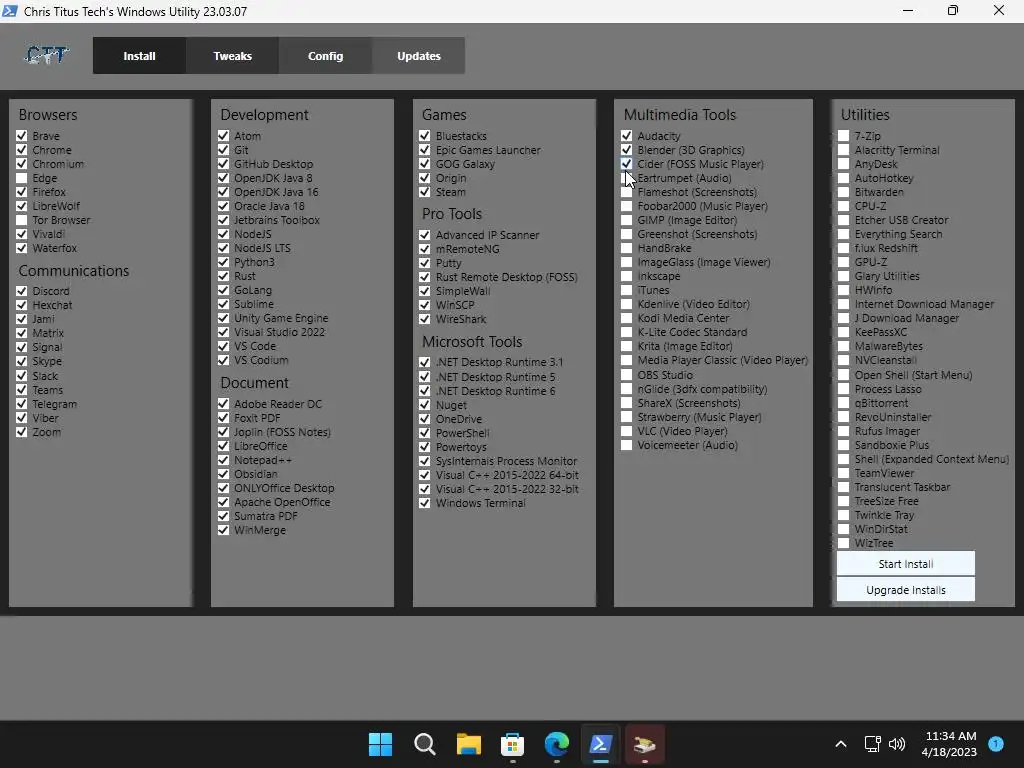The image size is (1024, 768).
Task: Uncheck the Telegram checkbox
Action: [x=22, y=404]
